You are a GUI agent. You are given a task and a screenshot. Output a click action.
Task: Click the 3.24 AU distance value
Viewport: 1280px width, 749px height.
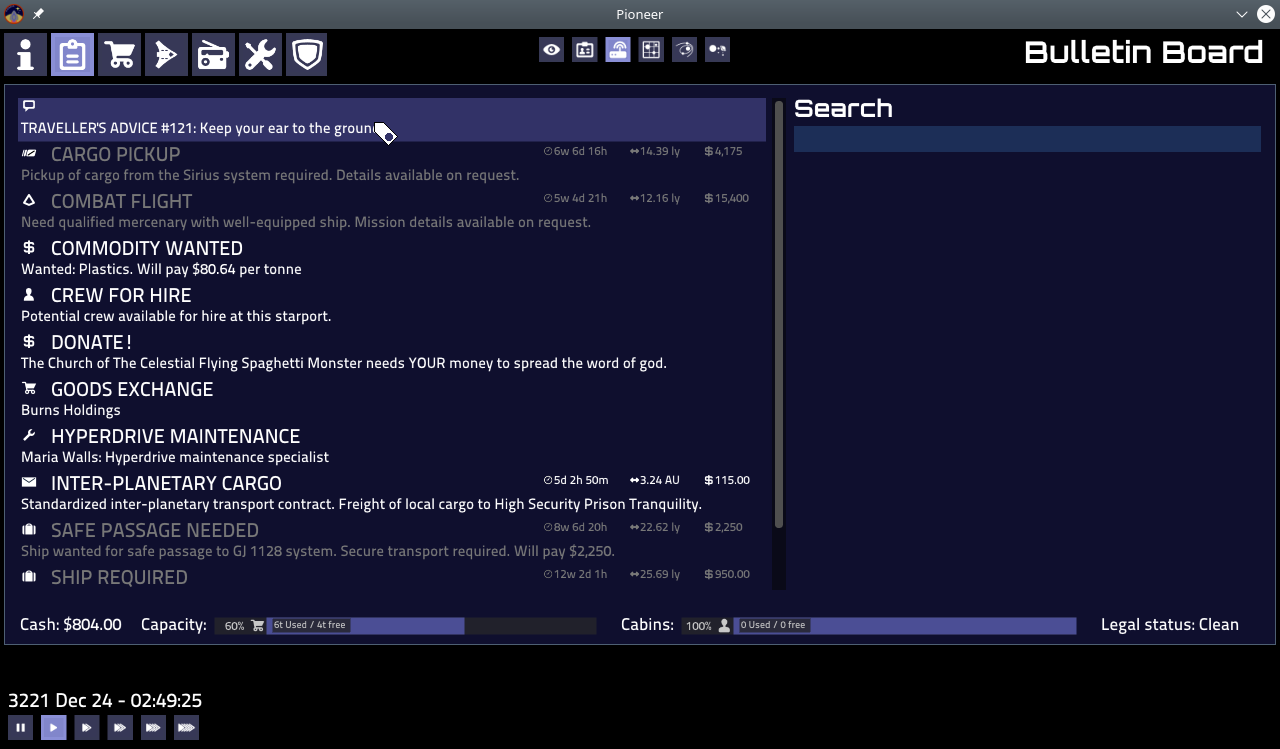click(x=655, y=480)
